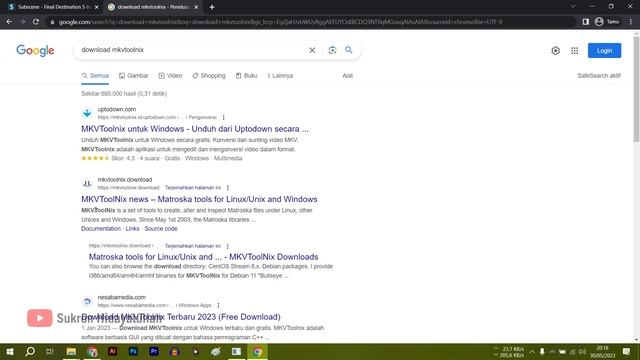Open more options for nesabamedia.com result
Image resolution: width=640 pixels, height=360 pixels.
(218, 305)
